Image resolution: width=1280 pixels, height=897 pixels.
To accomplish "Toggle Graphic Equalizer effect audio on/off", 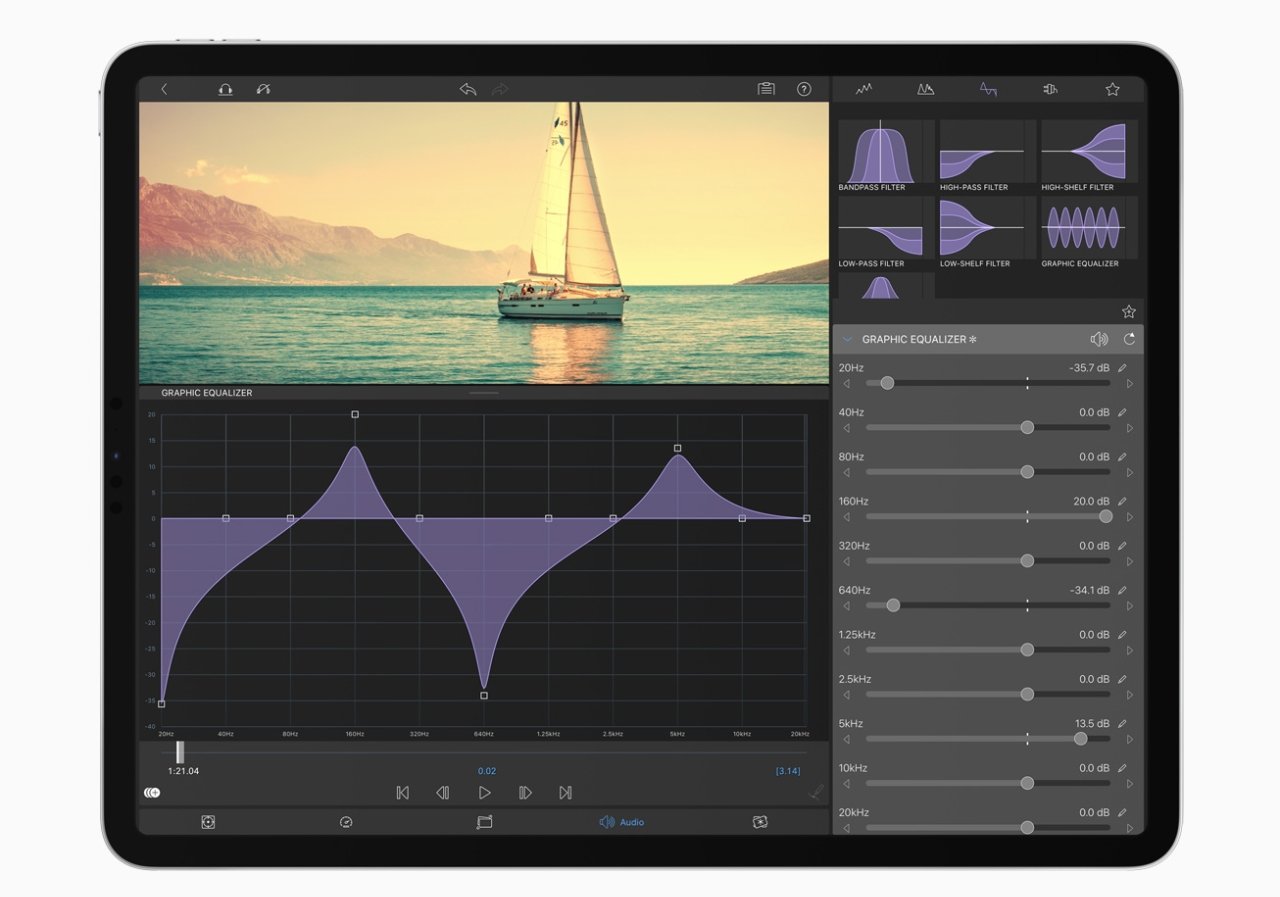I will 1099,339.
